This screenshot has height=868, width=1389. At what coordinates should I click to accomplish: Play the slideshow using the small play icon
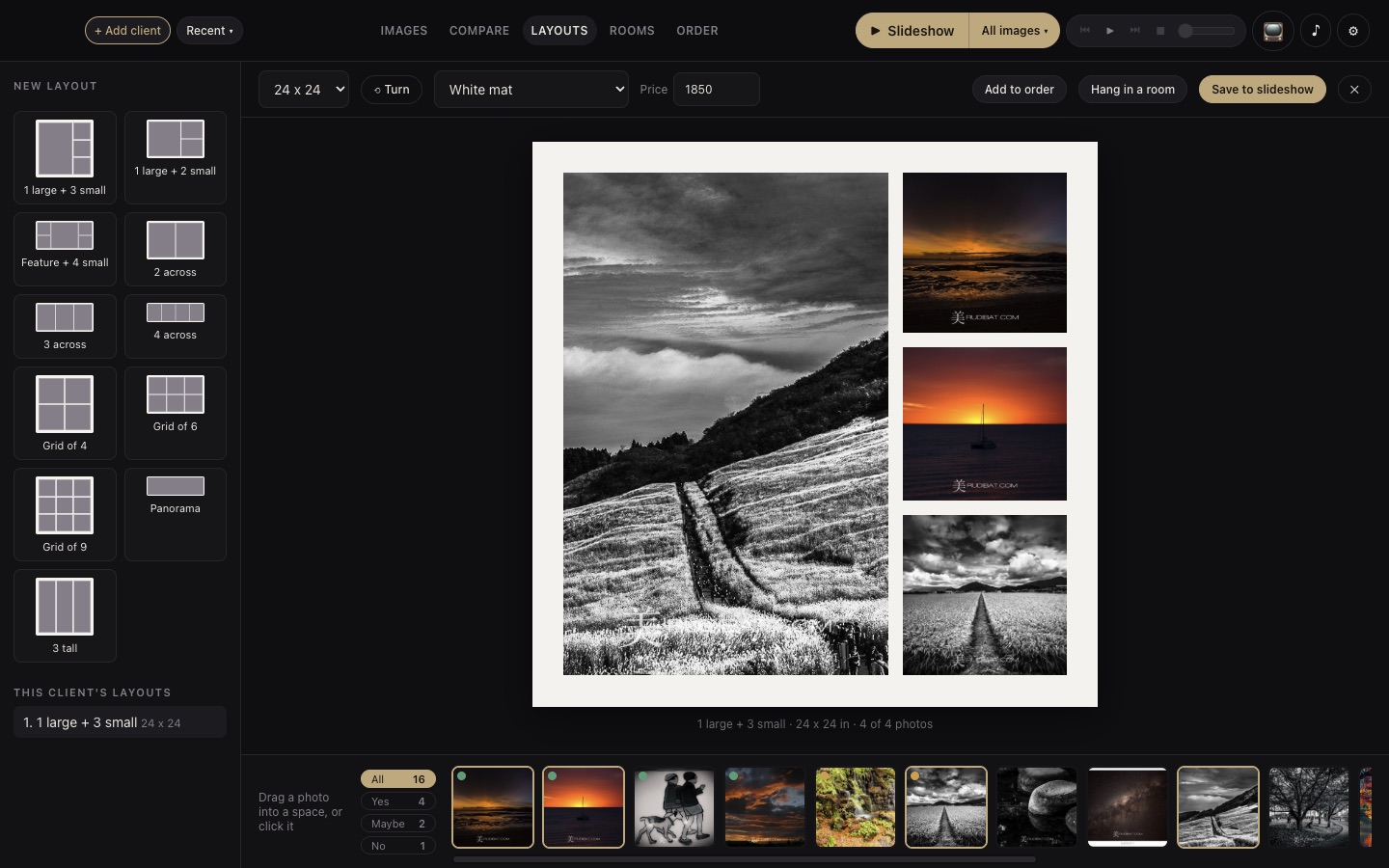pos(1110,31)
